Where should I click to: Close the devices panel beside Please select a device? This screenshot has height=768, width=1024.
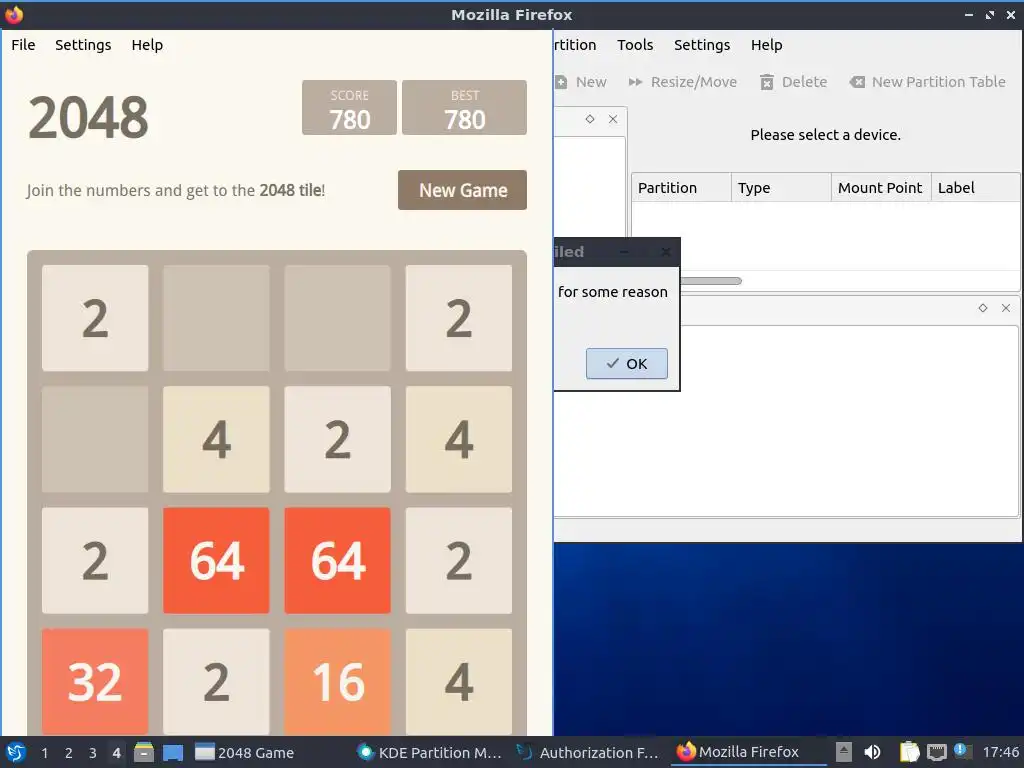pos(613,119)
